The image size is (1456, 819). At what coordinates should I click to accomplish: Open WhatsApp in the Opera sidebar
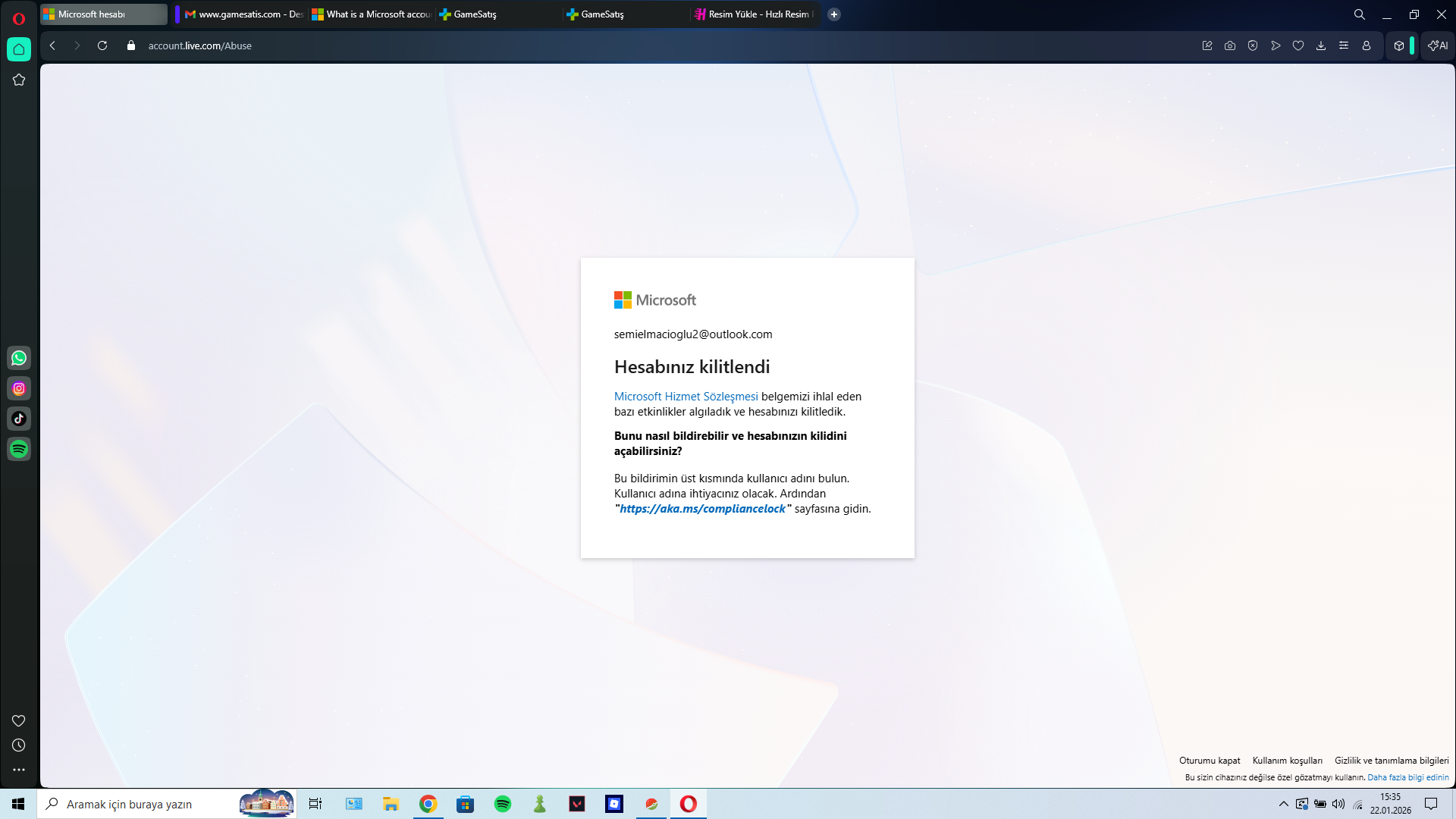click(19, 358)
